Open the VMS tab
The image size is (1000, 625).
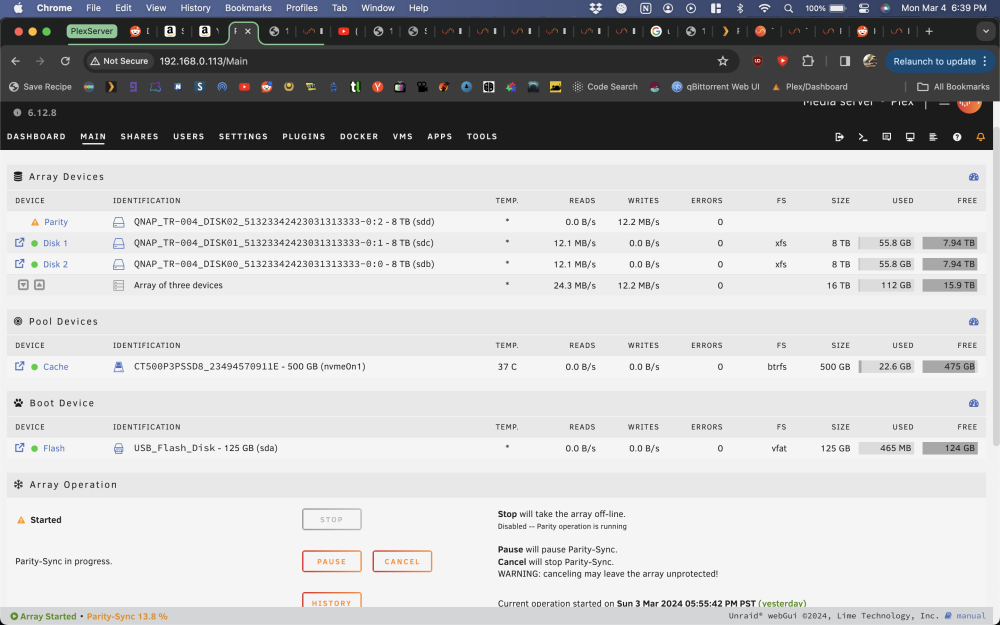pyautogui.click(x=402, y=136)
